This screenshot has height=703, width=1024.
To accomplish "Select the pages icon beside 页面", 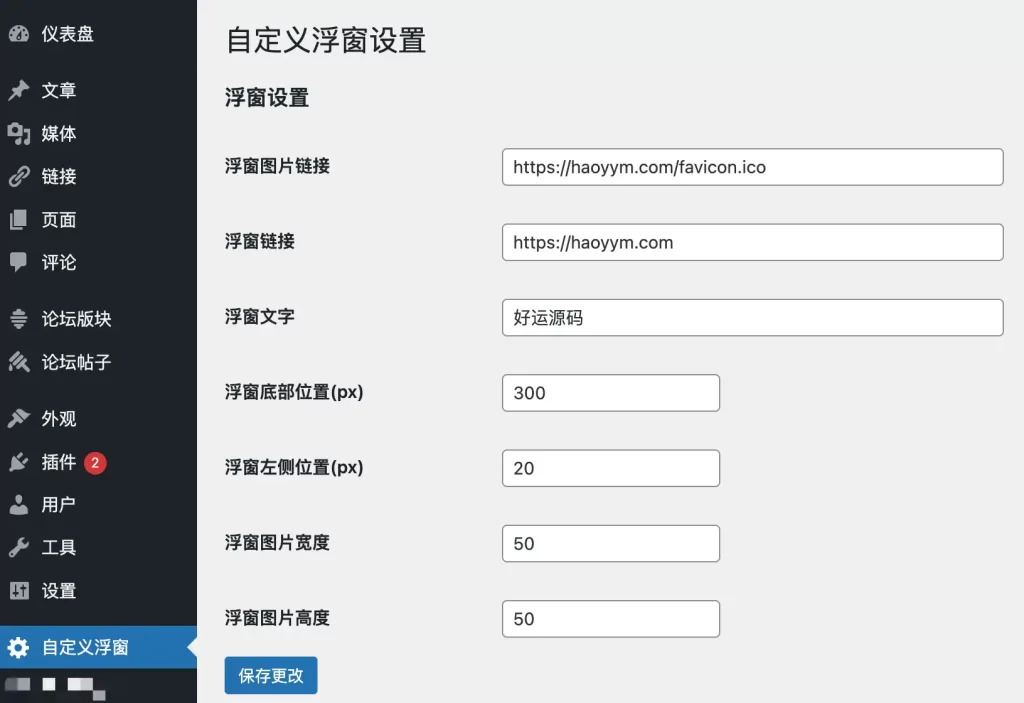I will click(19, 220).
